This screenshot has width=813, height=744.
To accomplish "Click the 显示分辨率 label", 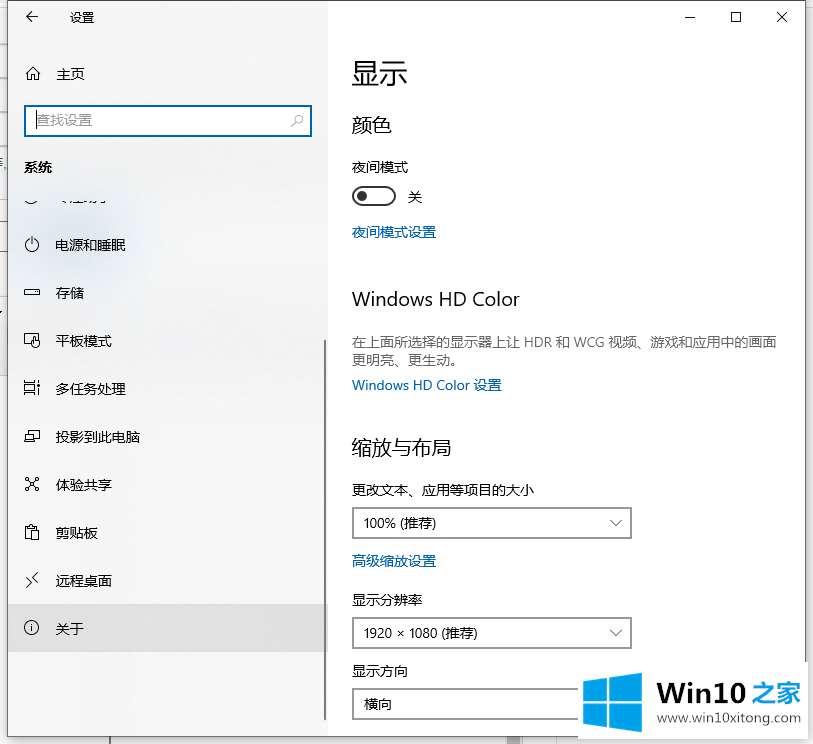I will pos(387,600).
